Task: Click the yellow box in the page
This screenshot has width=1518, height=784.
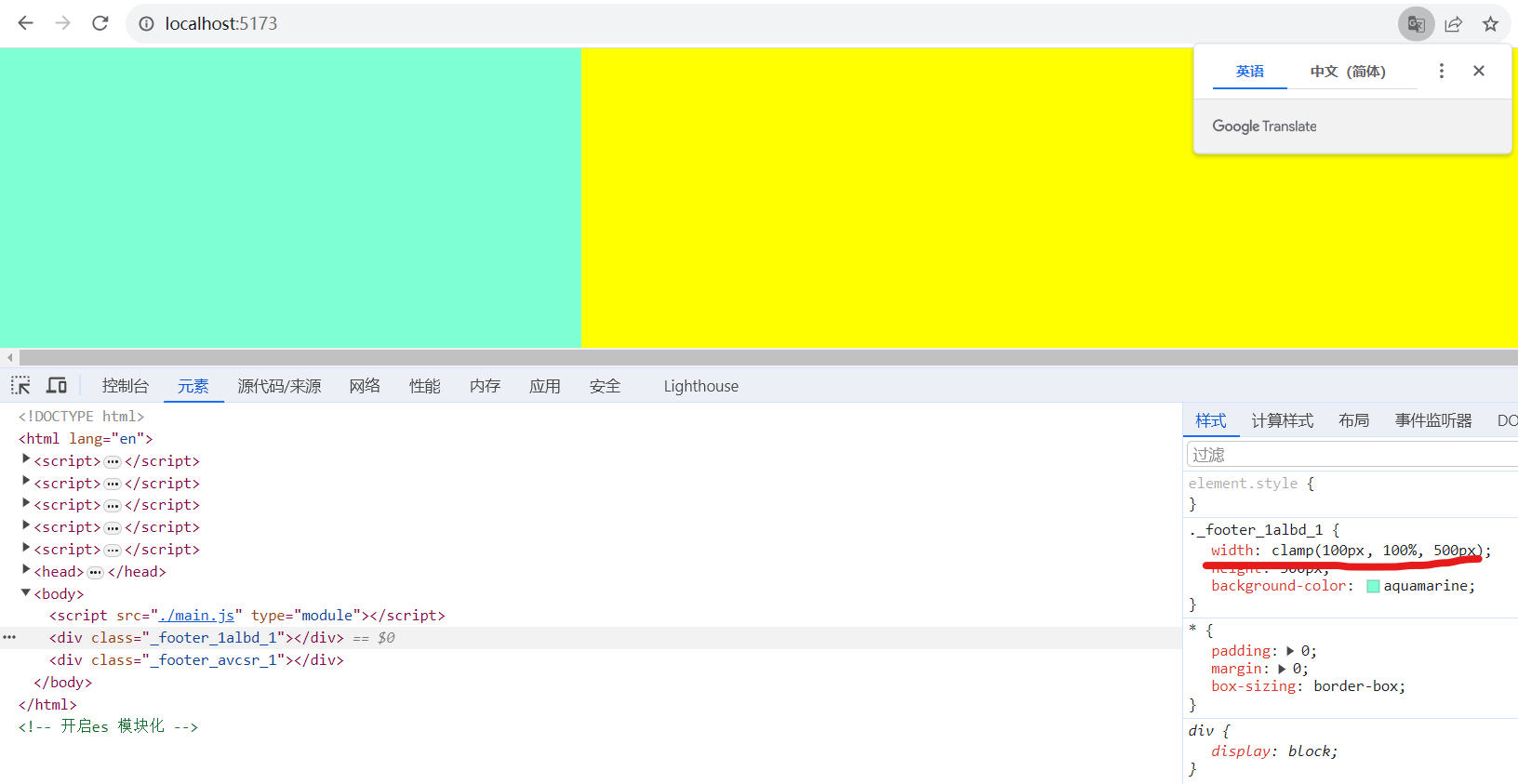Action: pyautogui.click(x=1049, y=197)
